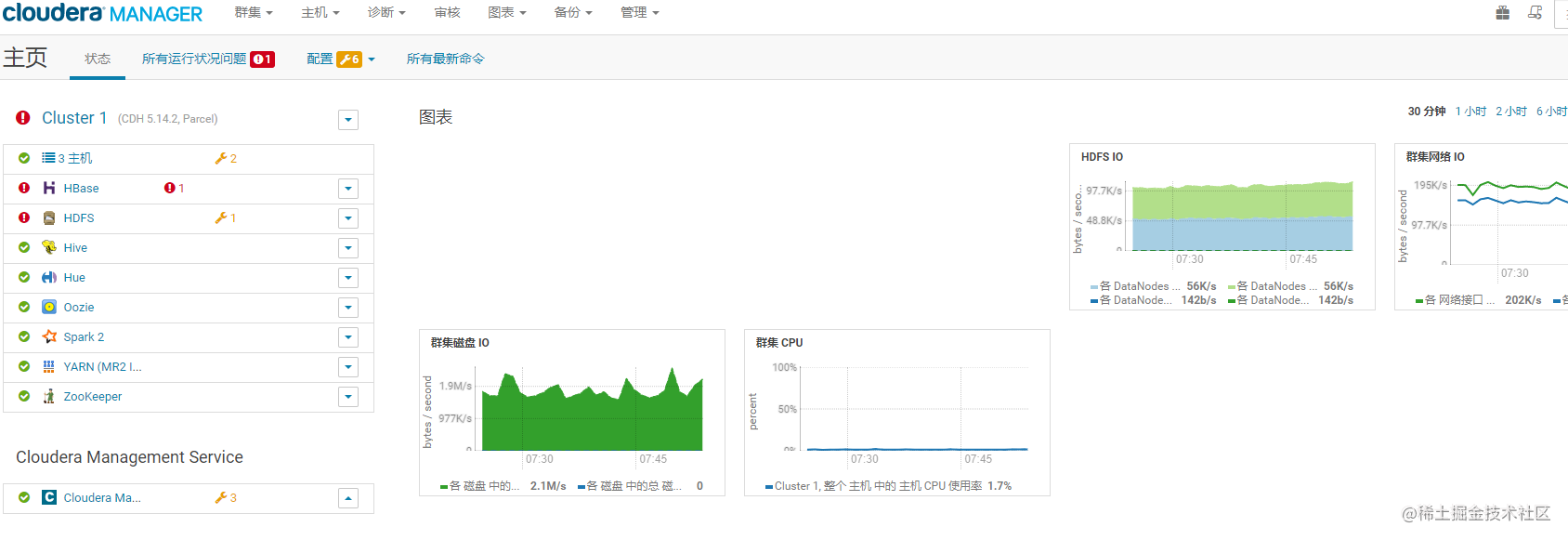
Task: Click the ZooKeeper green health status icon
Action: click(x=24, y=396)
